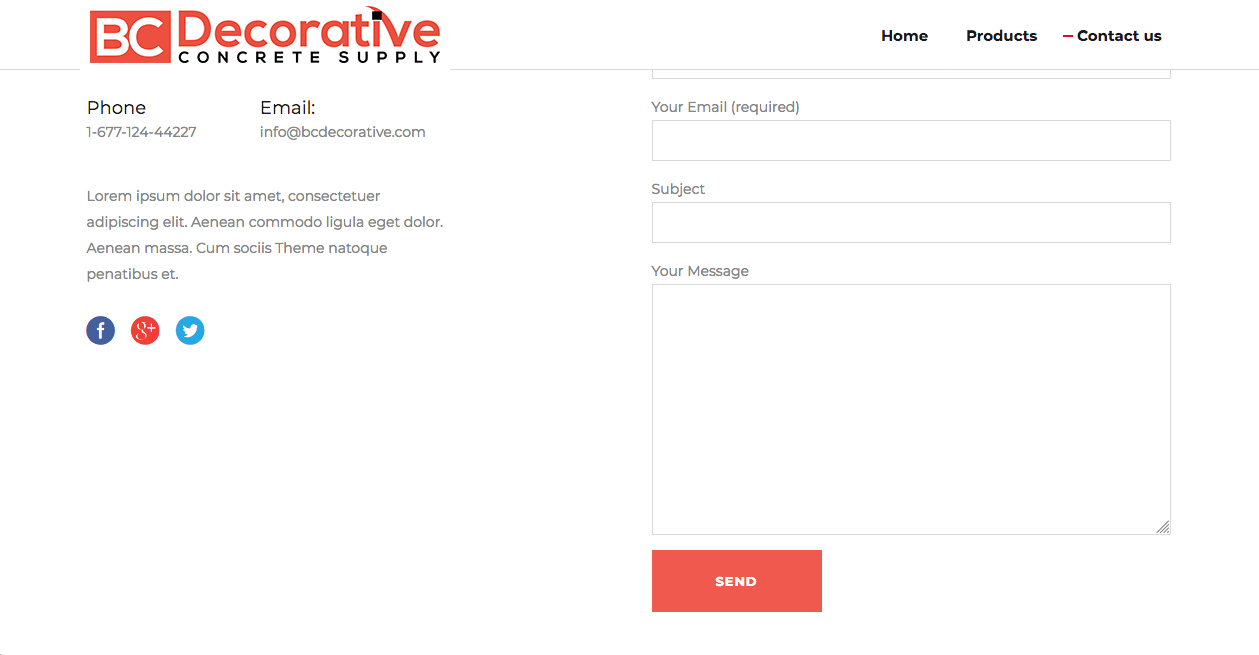Open the Google Plus social icon

[x=145, y=331]
